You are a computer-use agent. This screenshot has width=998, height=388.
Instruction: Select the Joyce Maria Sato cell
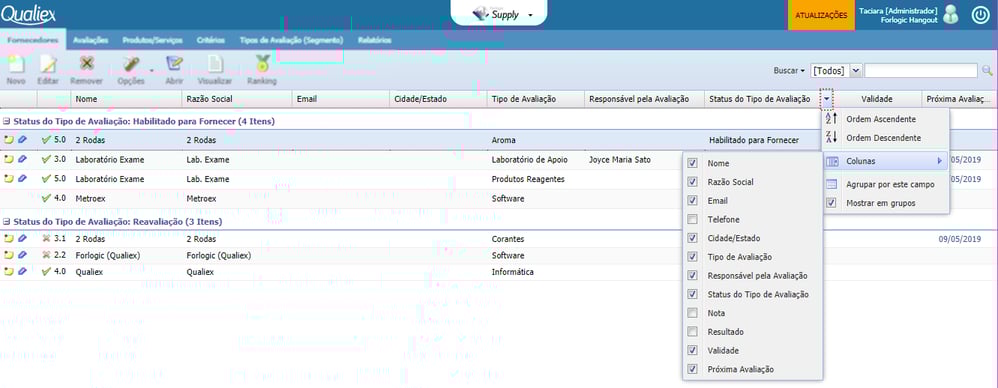point(620,160)
